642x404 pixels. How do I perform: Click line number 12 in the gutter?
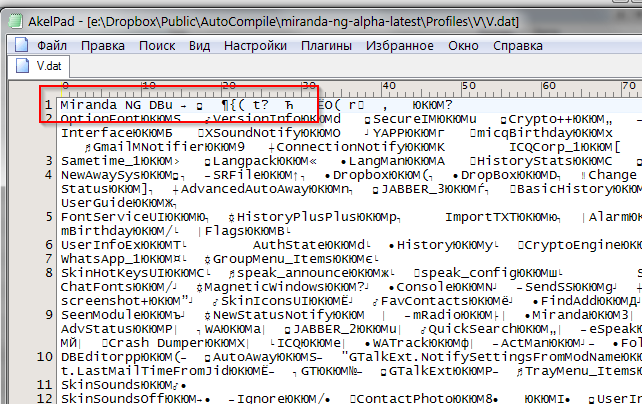(x=45, y=398)
